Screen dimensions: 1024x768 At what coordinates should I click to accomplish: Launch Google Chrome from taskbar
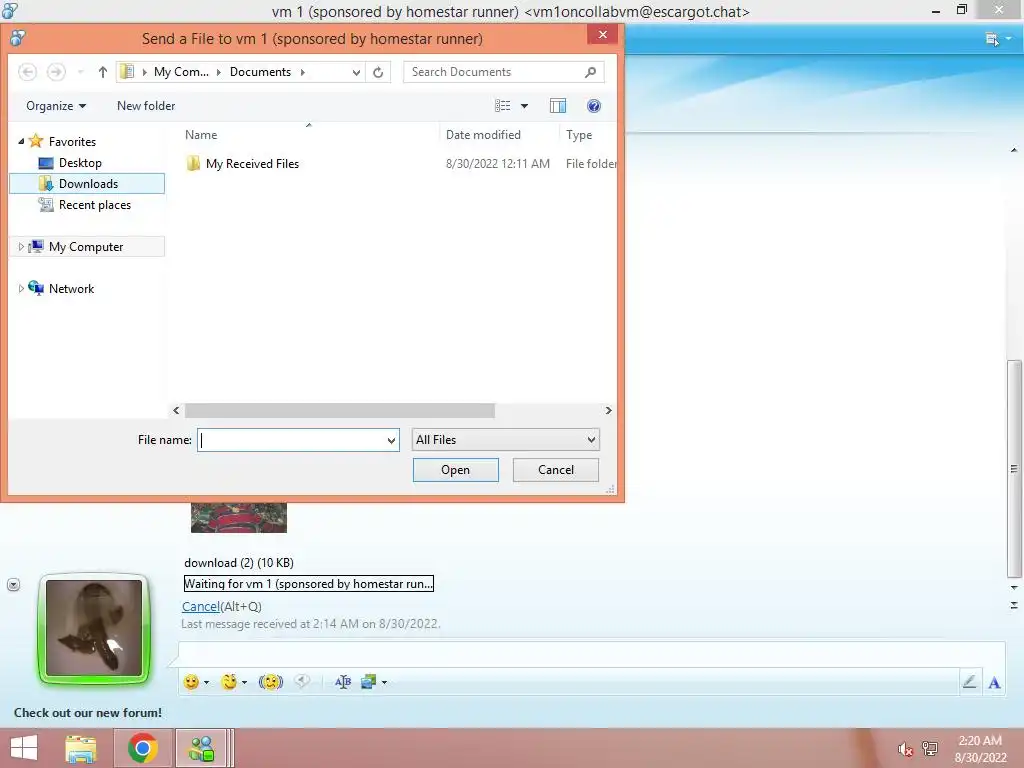click(142, 748)
